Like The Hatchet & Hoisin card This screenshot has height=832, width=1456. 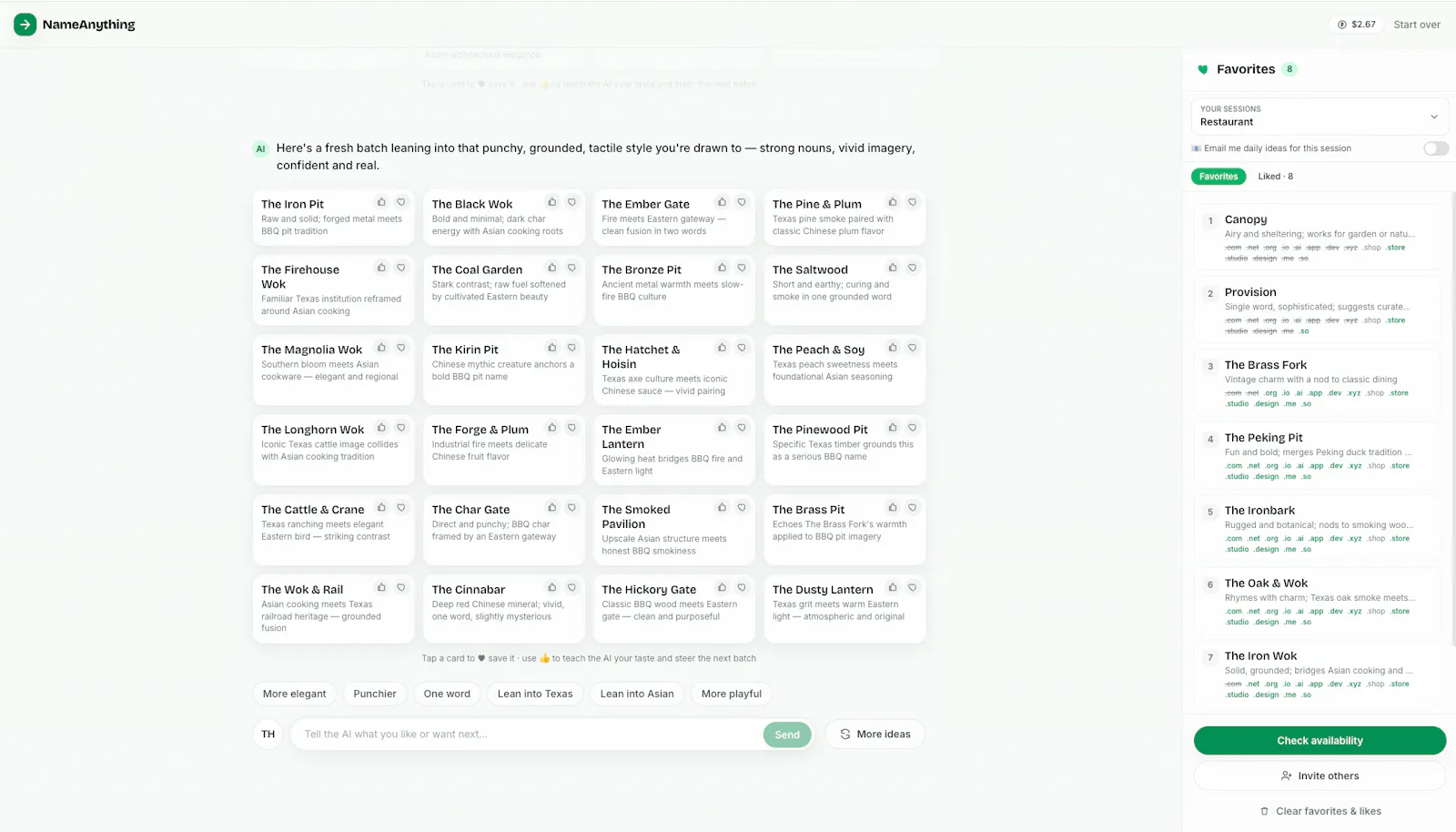pos(722,348)
